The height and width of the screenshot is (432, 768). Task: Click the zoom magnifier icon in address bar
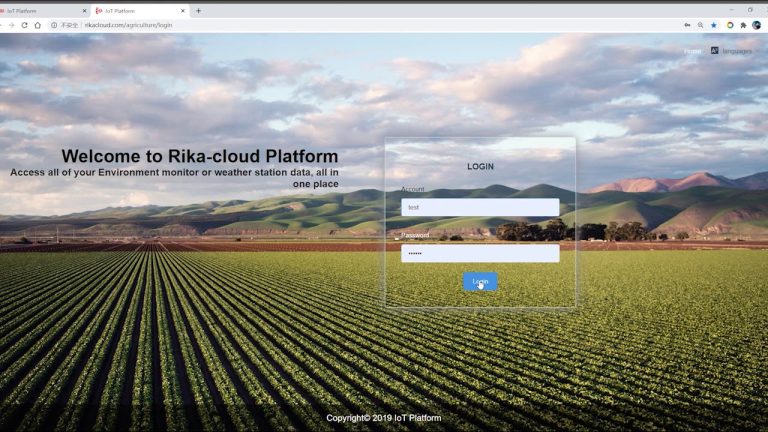700,25
